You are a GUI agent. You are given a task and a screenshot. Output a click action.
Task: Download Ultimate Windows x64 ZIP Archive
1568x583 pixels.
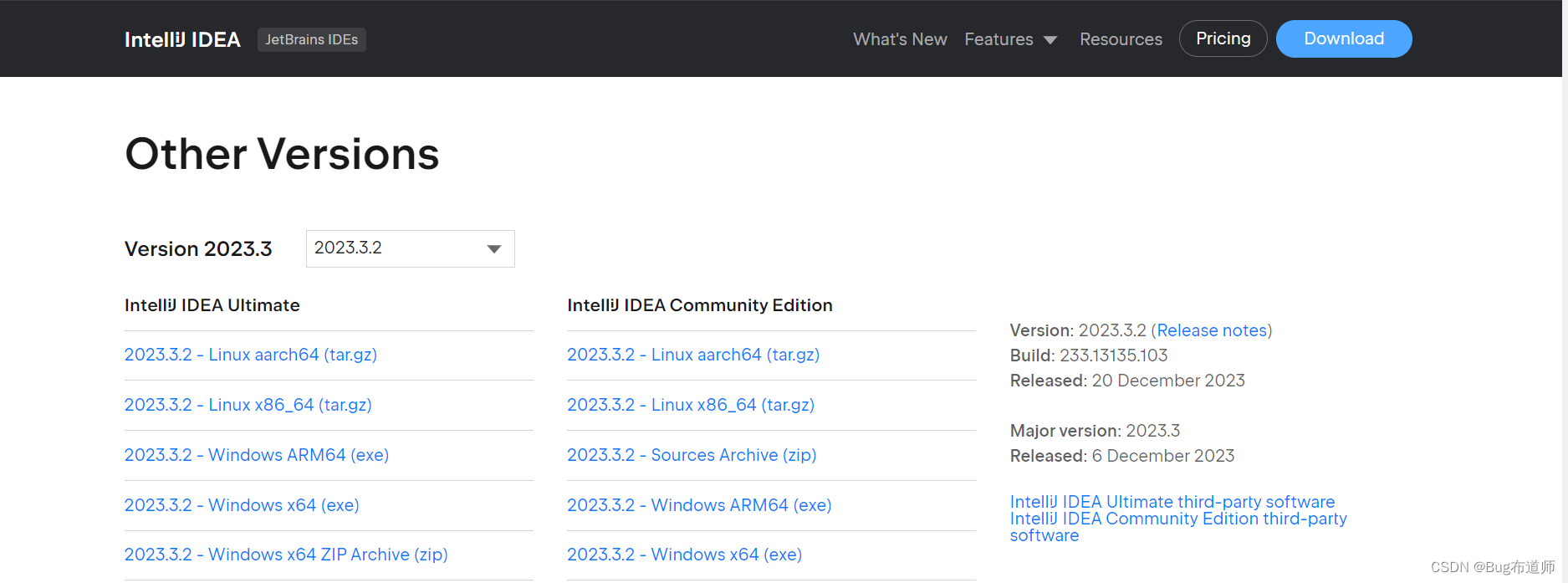tap(286, 555)
